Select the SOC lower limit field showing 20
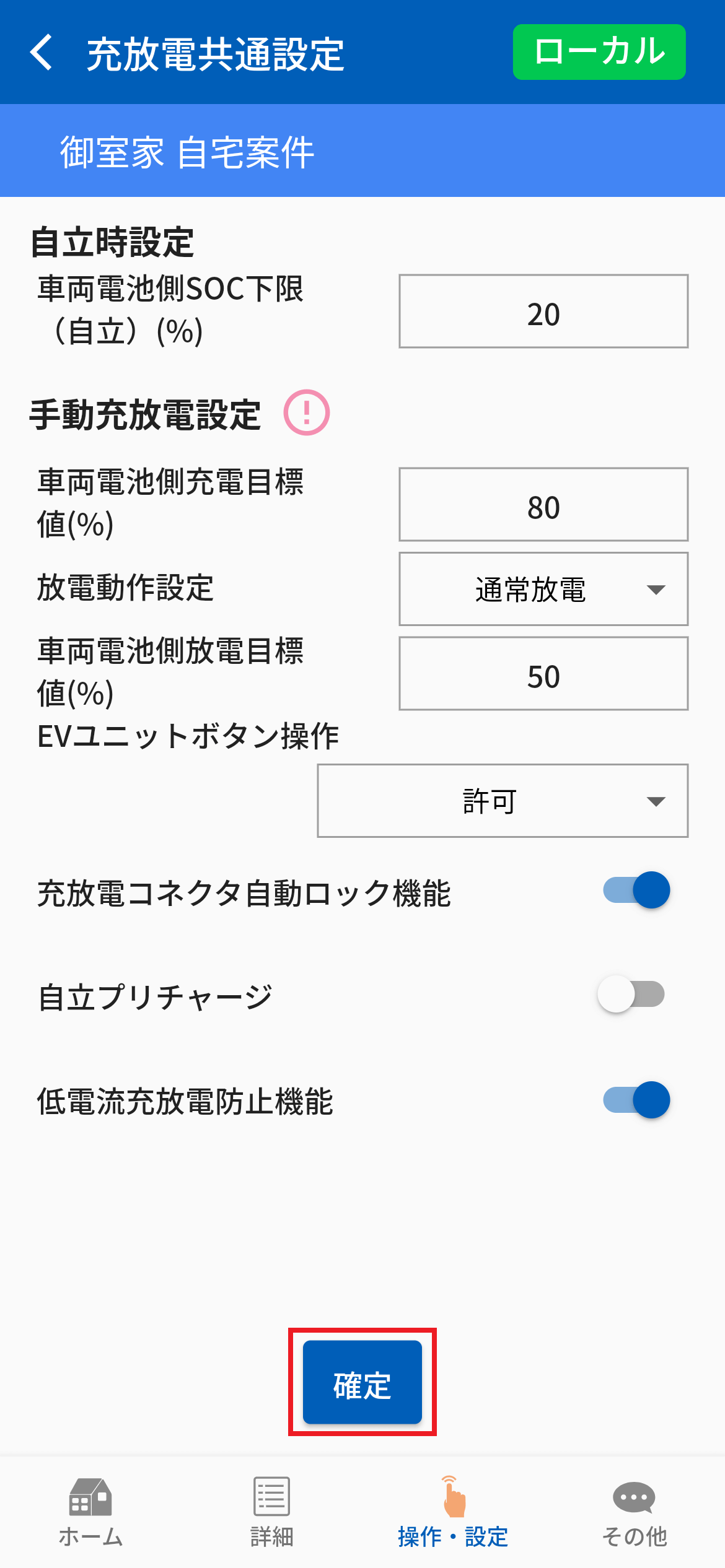 543,311
